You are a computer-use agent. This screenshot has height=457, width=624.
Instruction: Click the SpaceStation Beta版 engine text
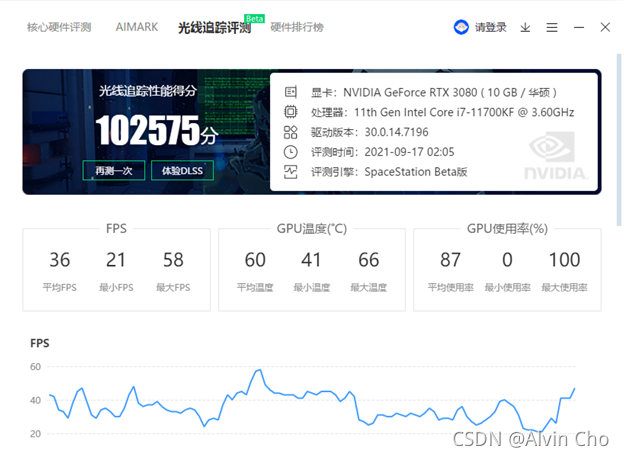(x=416, y=172)
